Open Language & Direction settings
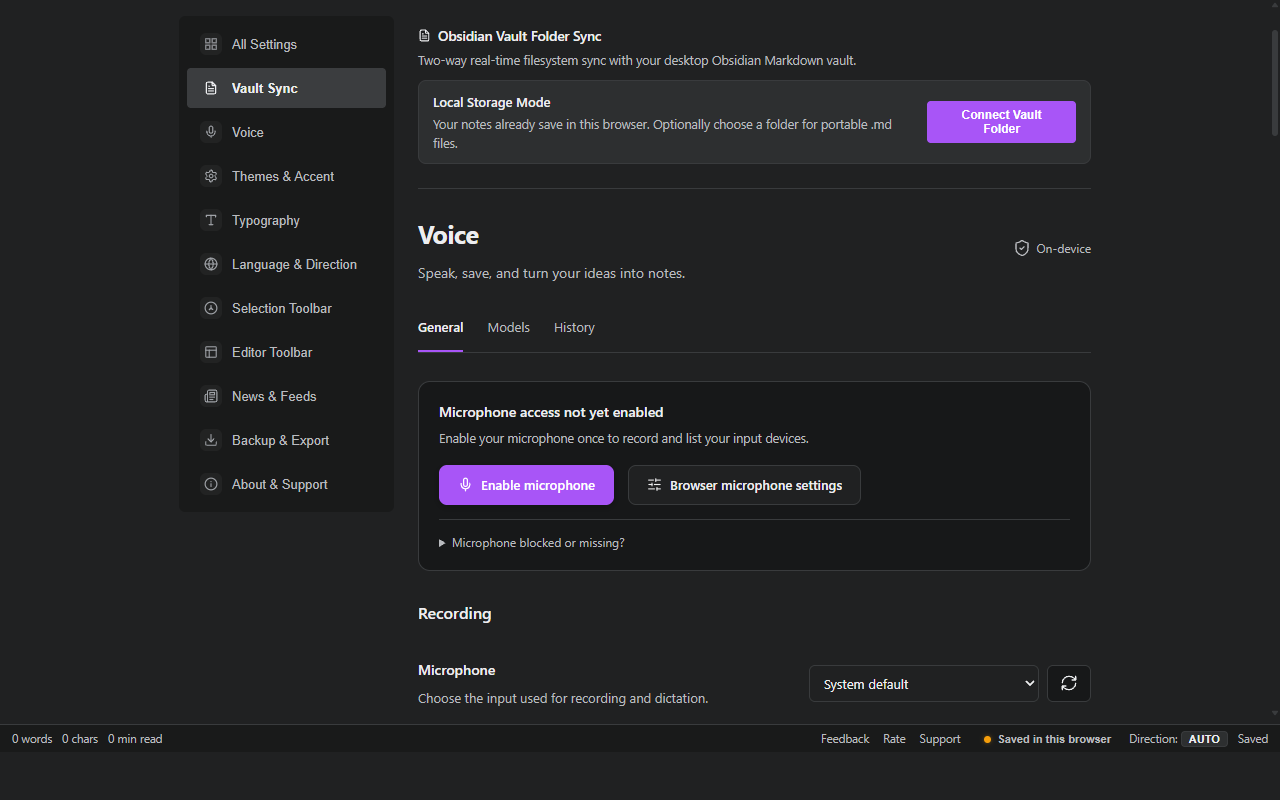This screenshot has width=1280, height=800. pos(286,264)
